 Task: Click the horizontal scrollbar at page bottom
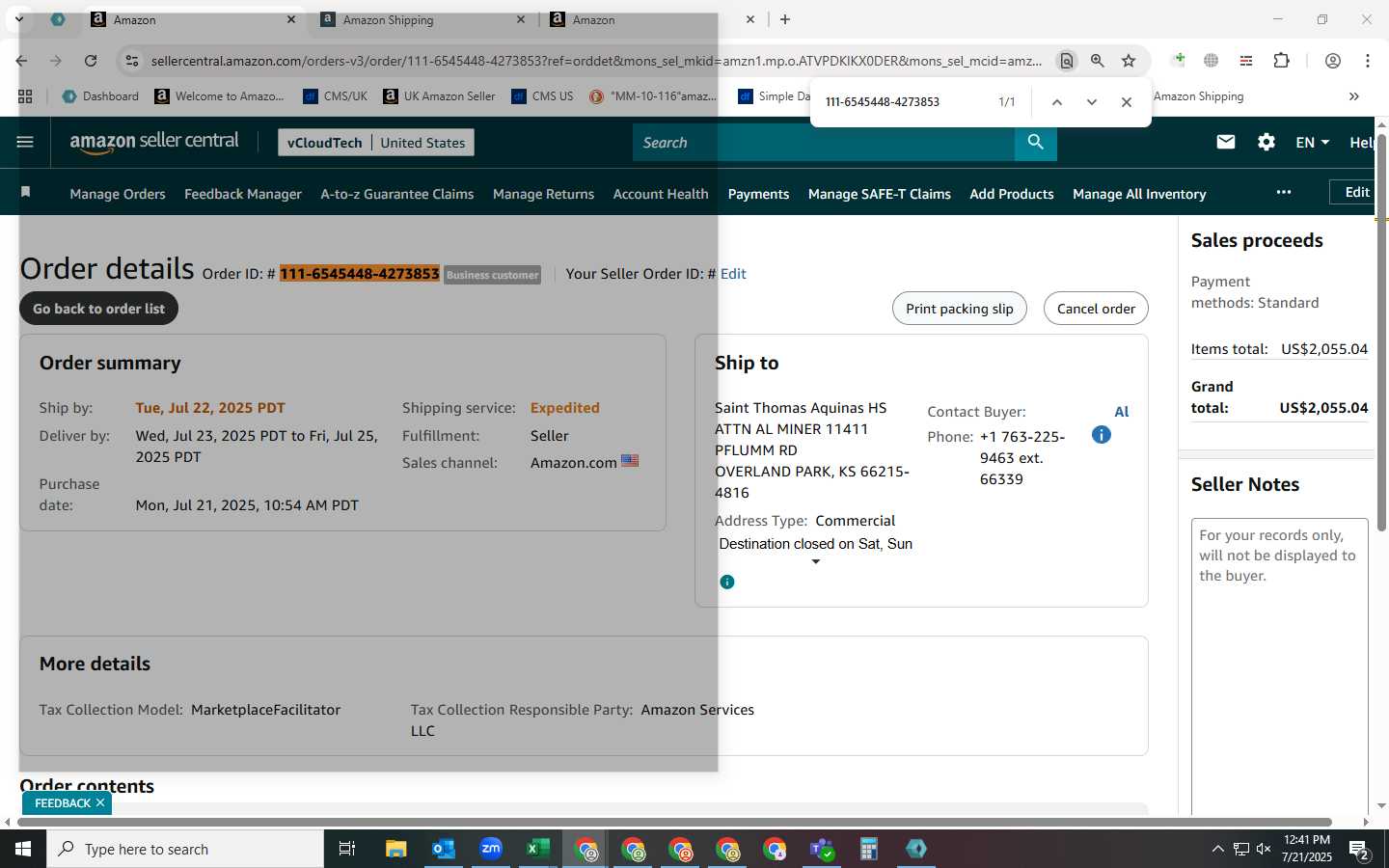coord(675,822)
